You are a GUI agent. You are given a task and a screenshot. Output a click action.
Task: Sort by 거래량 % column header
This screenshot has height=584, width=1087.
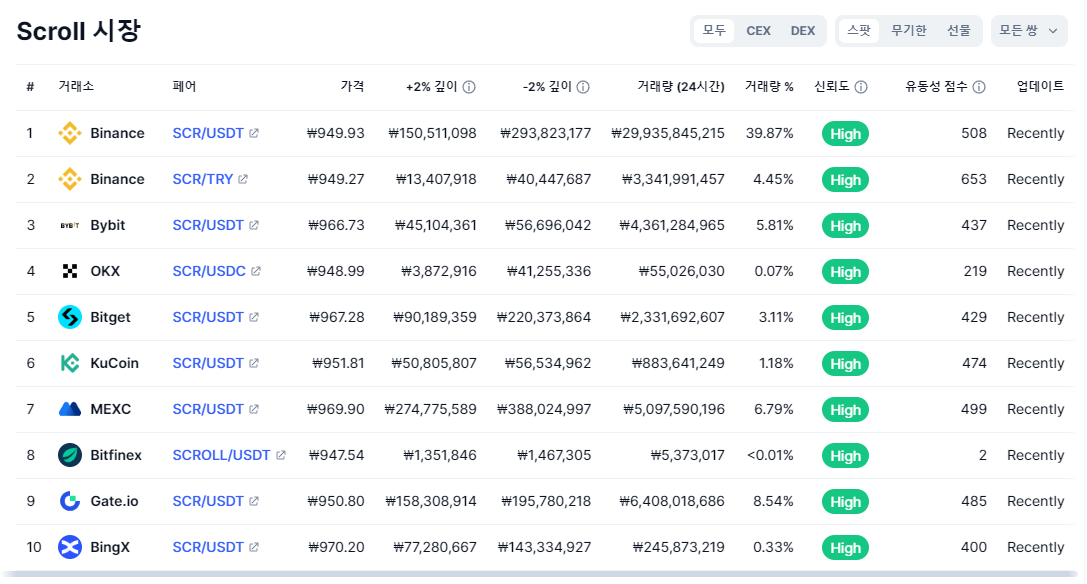click(769, 87)
